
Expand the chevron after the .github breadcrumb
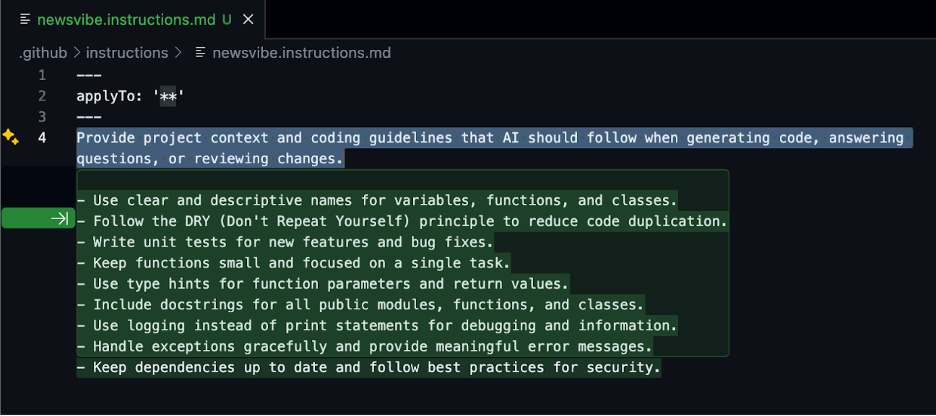(x=76, y=53)
